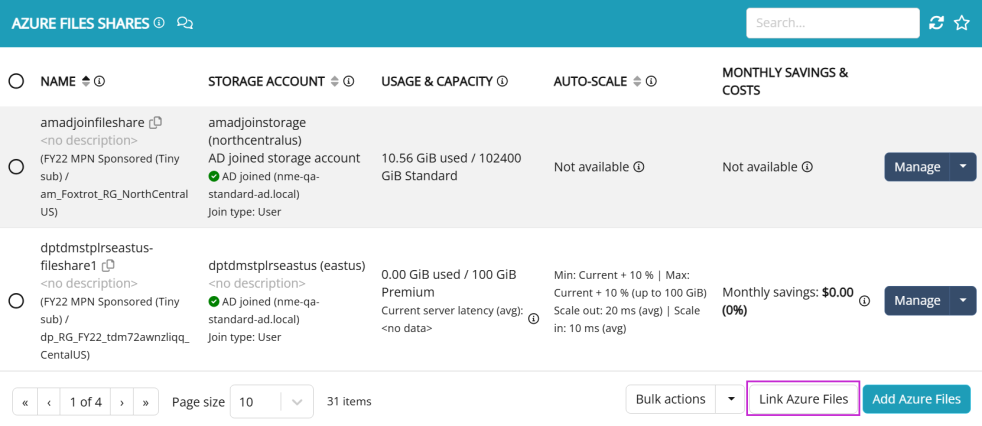
Task: Show info for Storage Account column
Action: coord(349,81)
